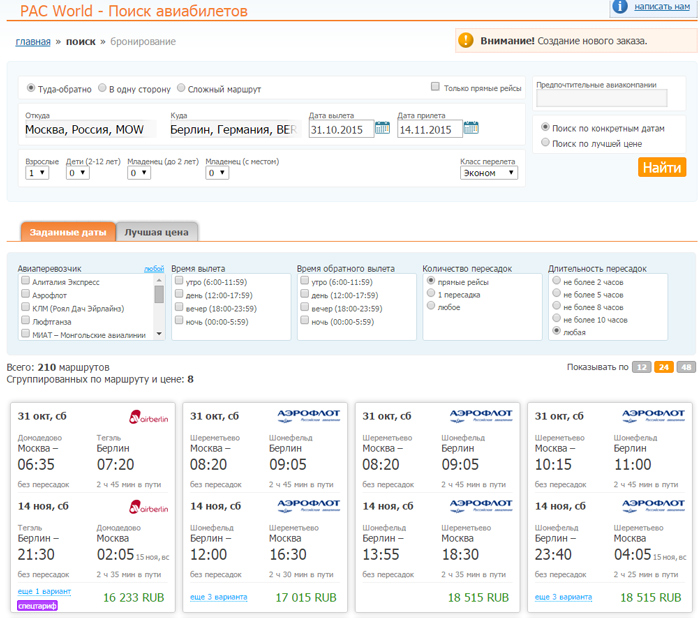Open the return date calendar icon
Screen dimensions: 700x618
tap(471, 128)
